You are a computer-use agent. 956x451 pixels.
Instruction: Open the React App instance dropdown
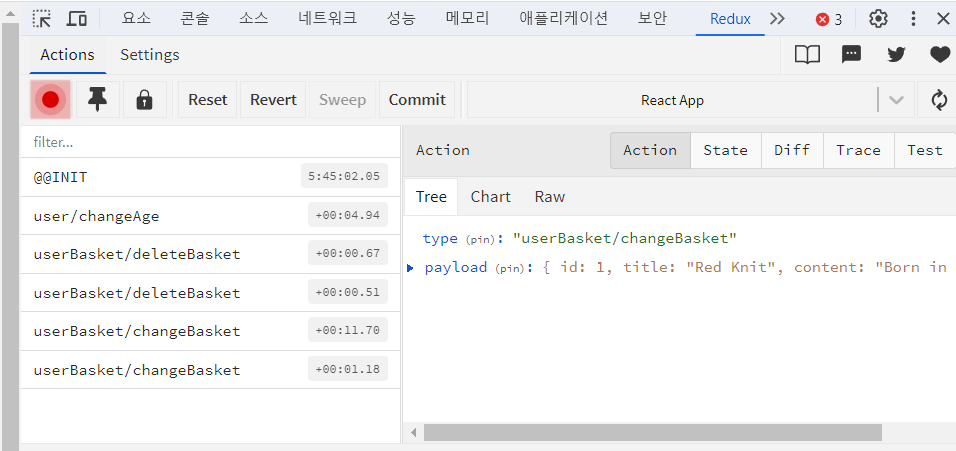click(x=896, y=99)
